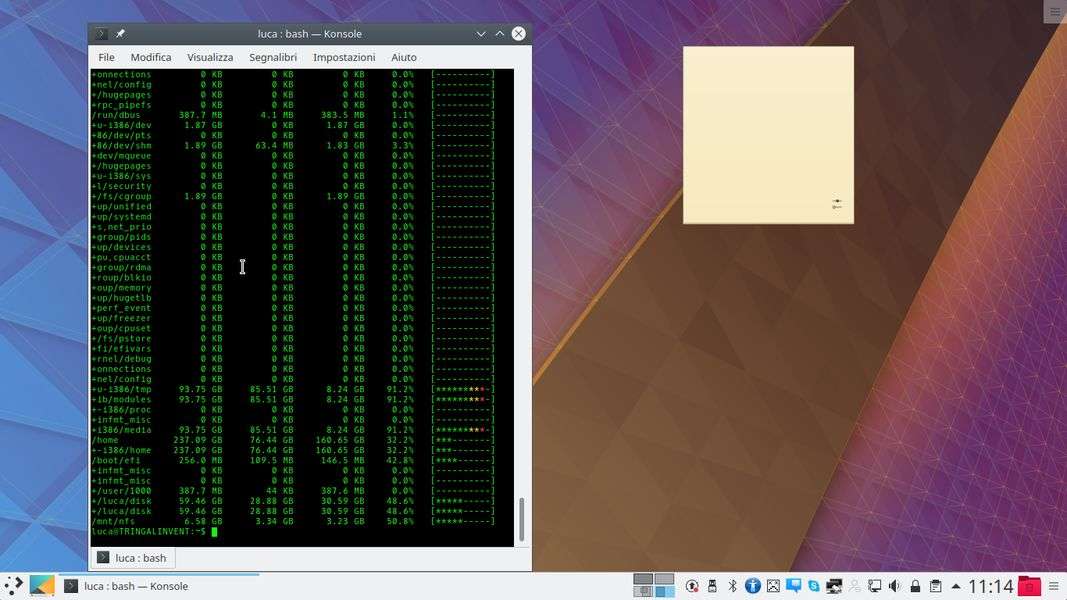This screenshot has width=1067, height=600.
Task: Open the KDE application launcher
Action: pyautogui.click(x=14, y=586)
